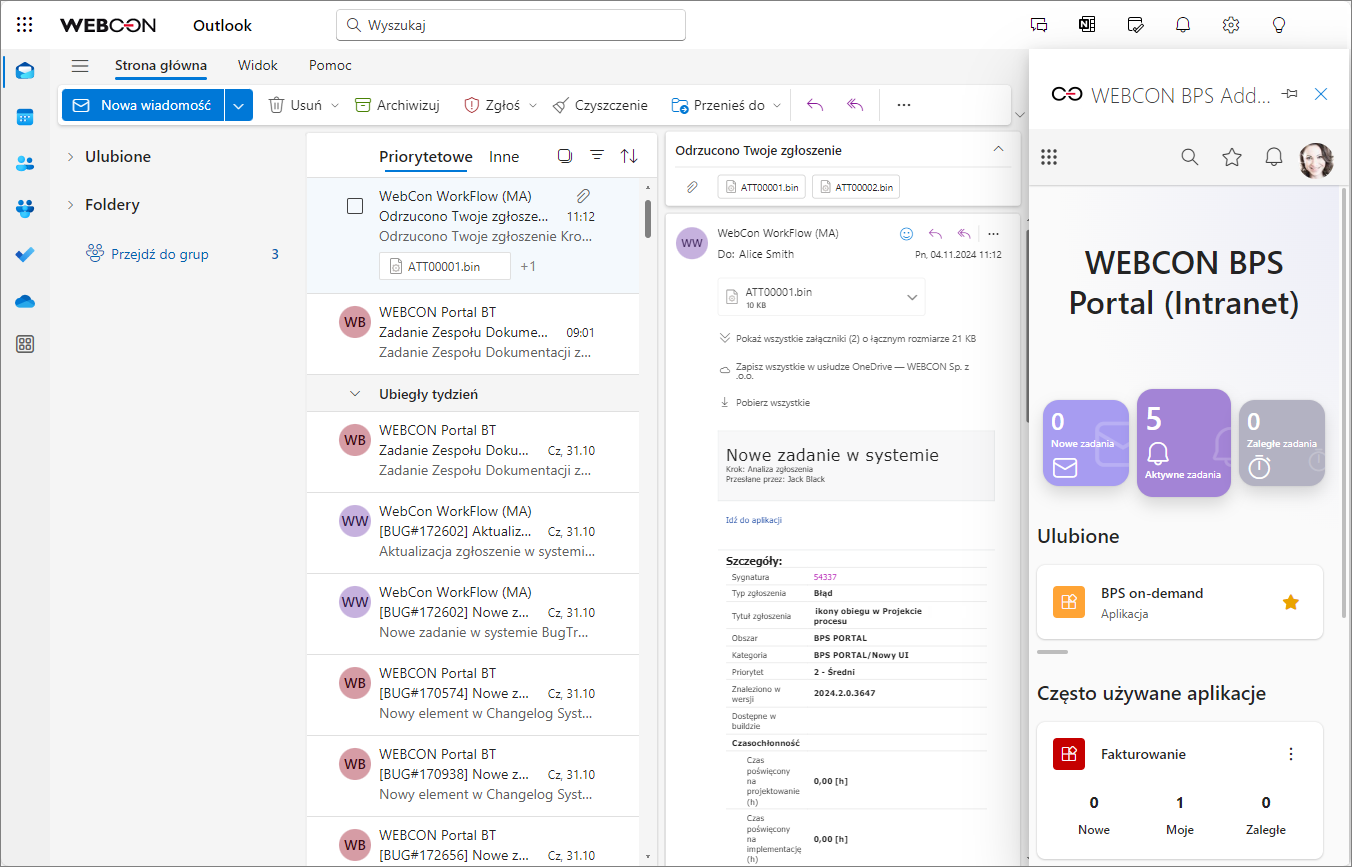Open People contacts in the left rail
Screen dimensions: 1352x867
(x=25, y=163)
